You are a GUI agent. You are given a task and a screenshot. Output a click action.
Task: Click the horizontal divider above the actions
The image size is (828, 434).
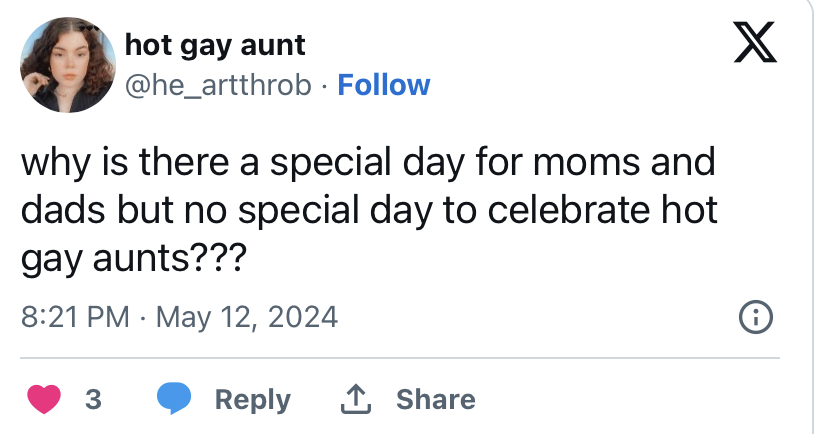(x=400, y=358)
